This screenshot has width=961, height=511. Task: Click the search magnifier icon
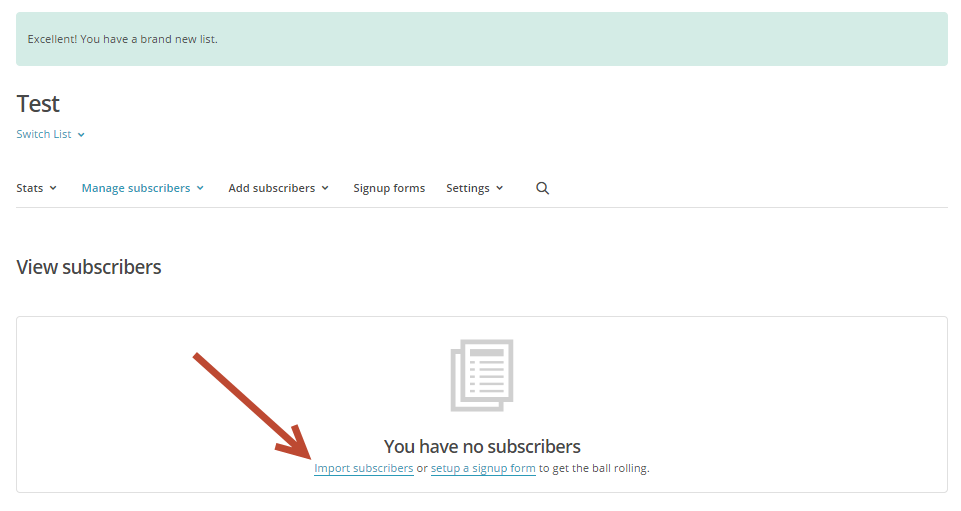(x=542, y=188)
